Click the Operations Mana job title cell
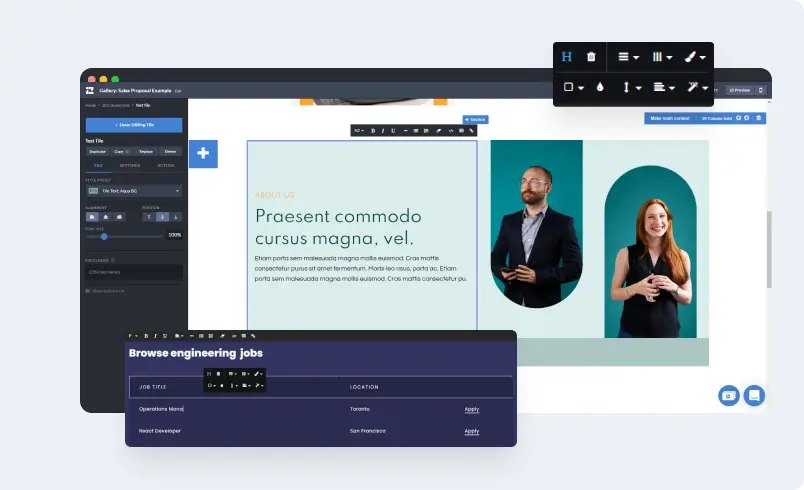The height and width of the screenshot is (490, 804). [x=161, y=409]
